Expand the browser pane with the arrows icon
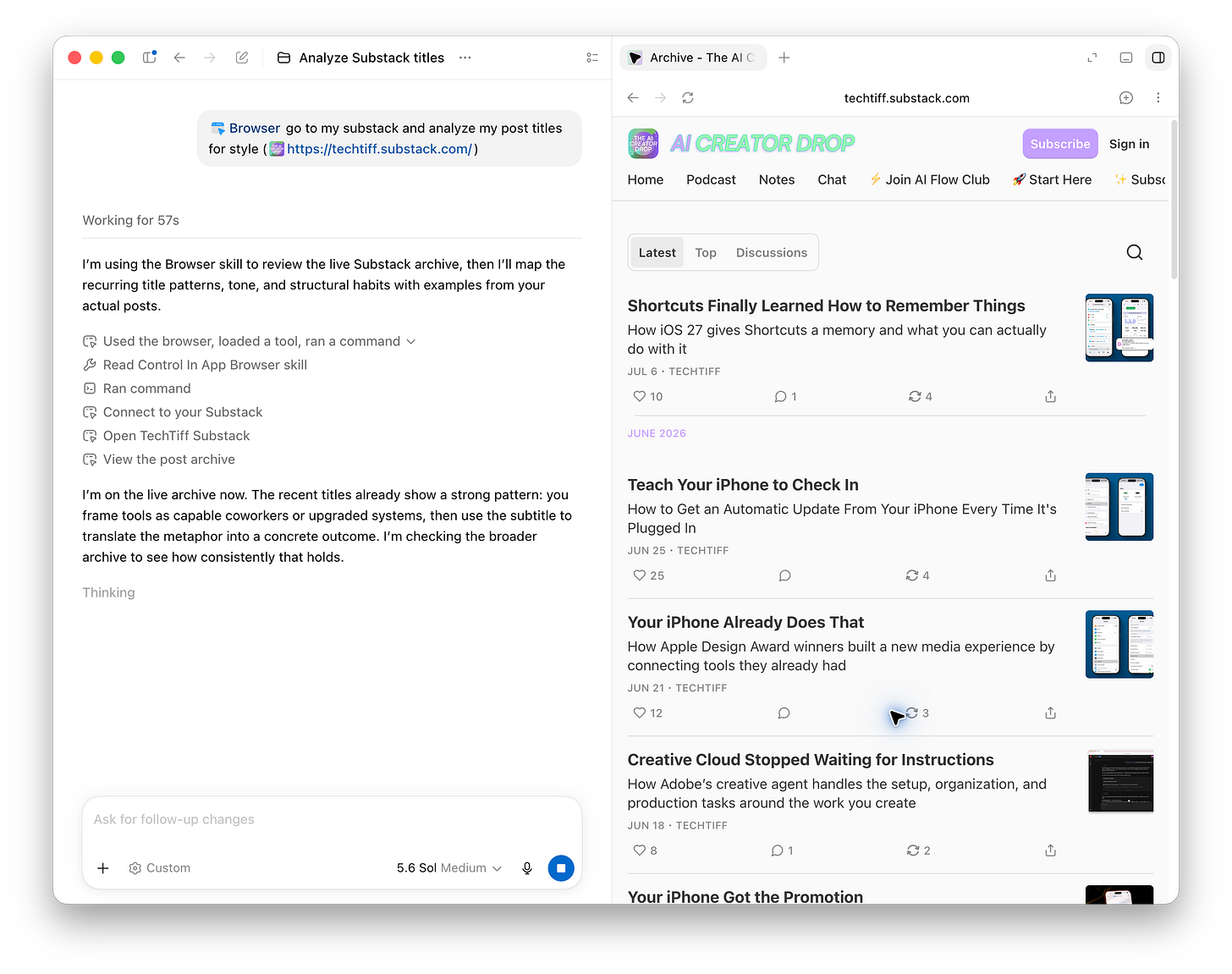The width and height of the screenshot is (1232, 974). coord(1092,58)
